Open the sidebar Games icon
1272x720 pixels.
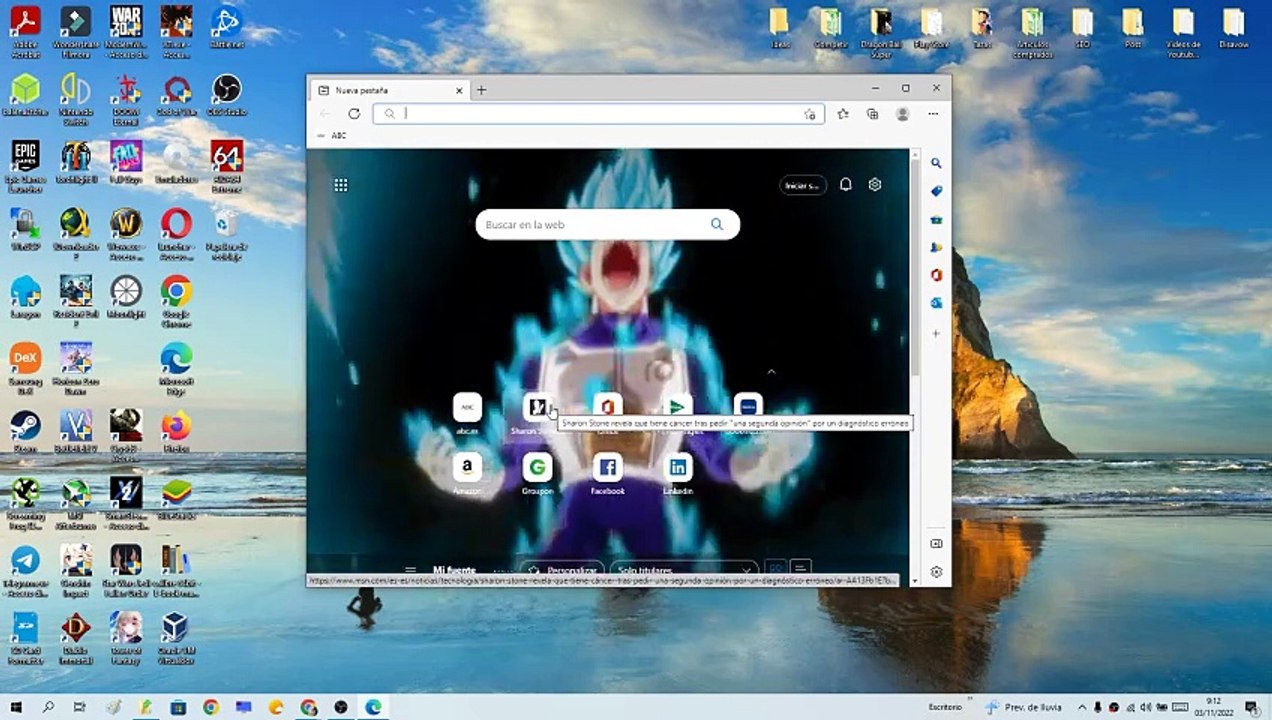click(936, 247)
